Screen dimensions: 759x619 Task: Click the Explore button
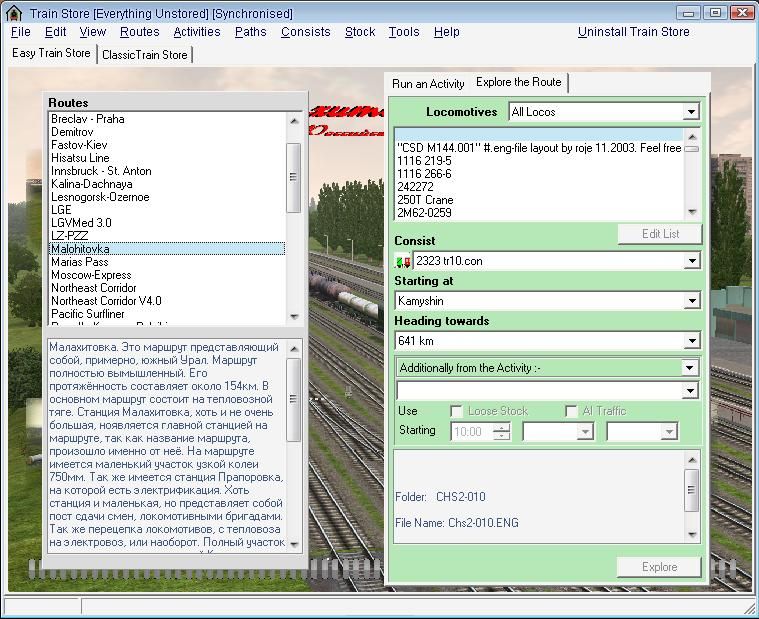pos(659,567)
